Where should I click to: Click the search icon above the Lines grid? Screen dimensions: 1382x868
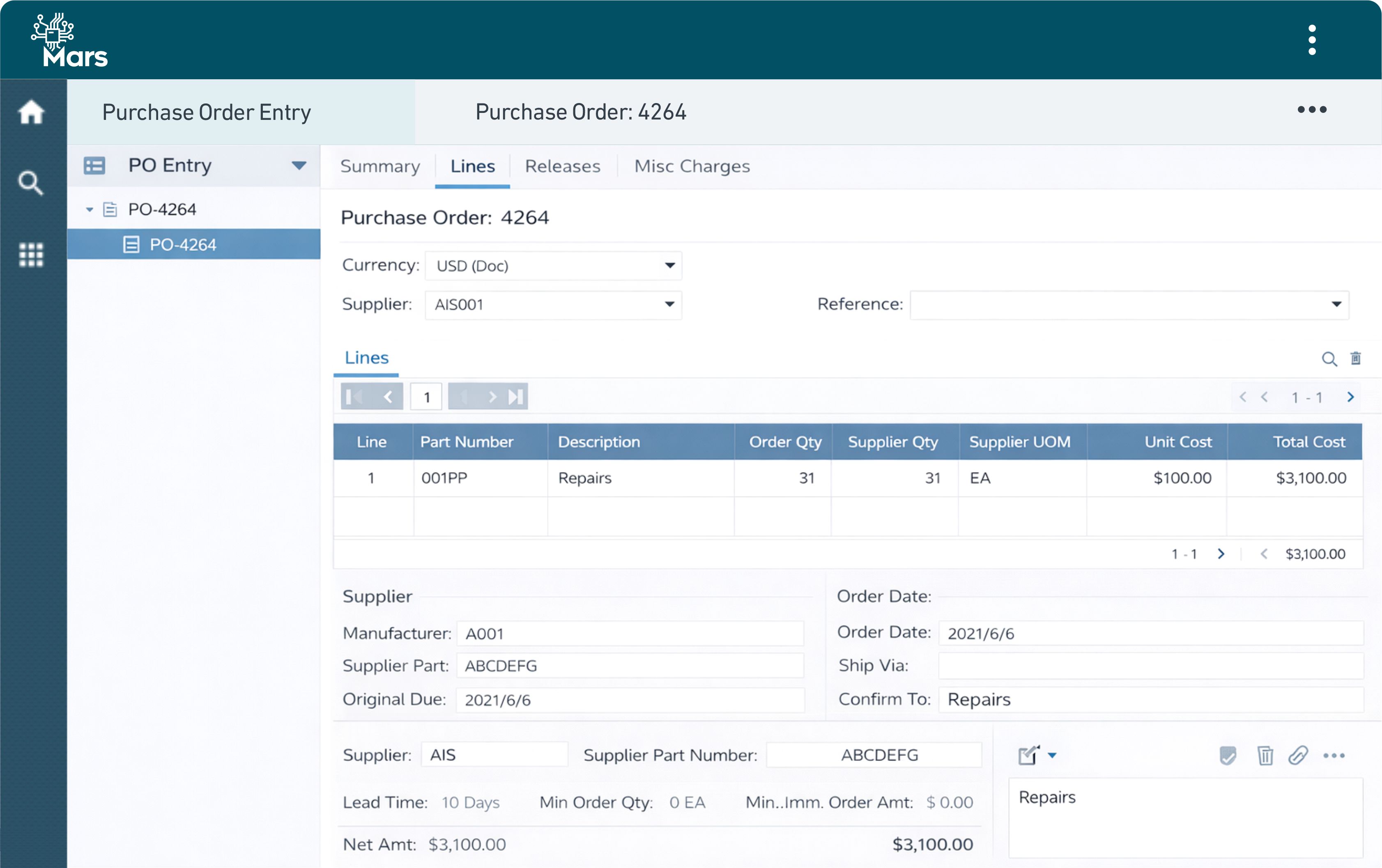(1329, 359)
